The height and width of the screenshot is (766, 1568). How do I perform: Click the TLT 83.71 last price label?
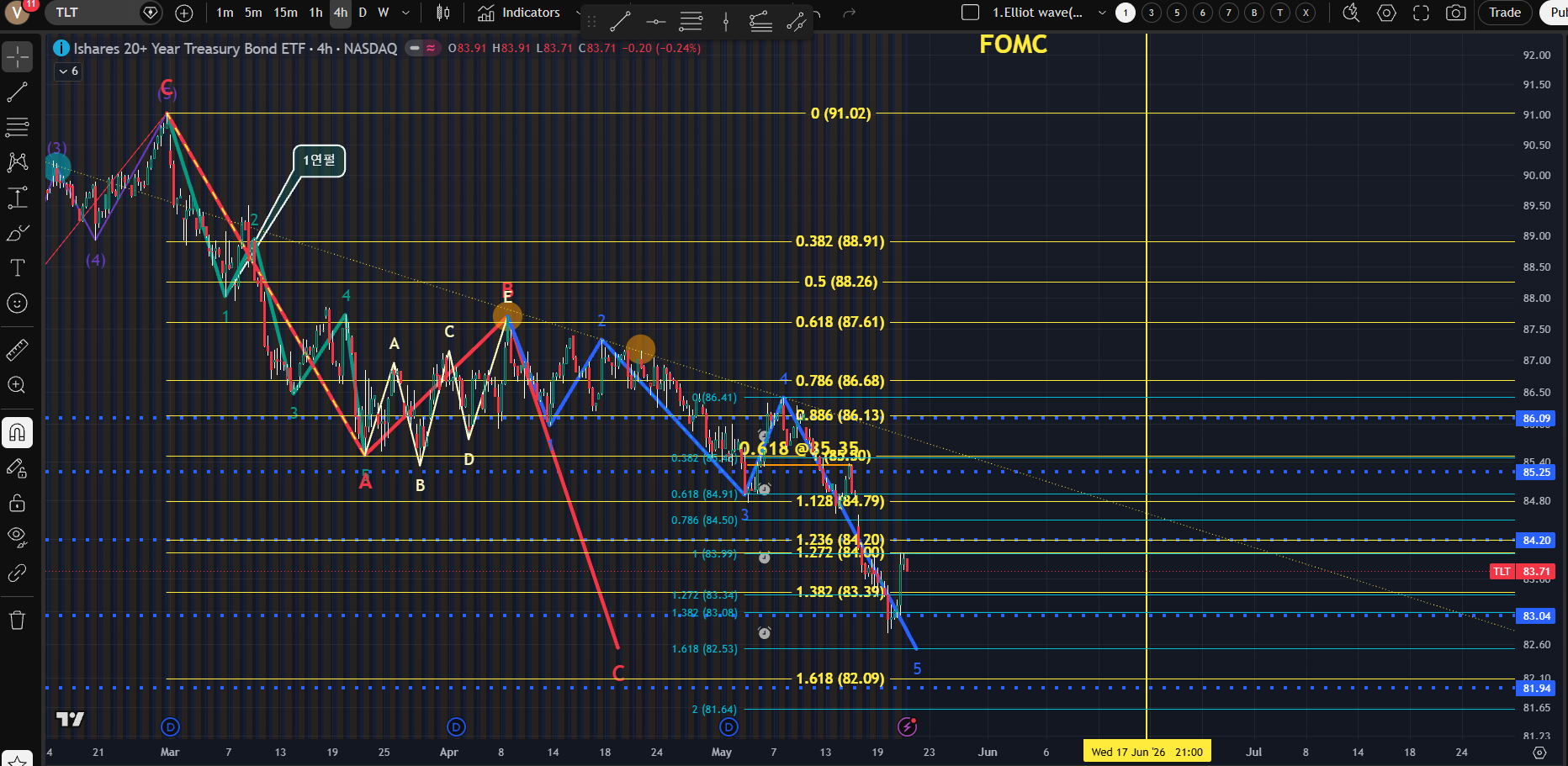(1523, 572)
